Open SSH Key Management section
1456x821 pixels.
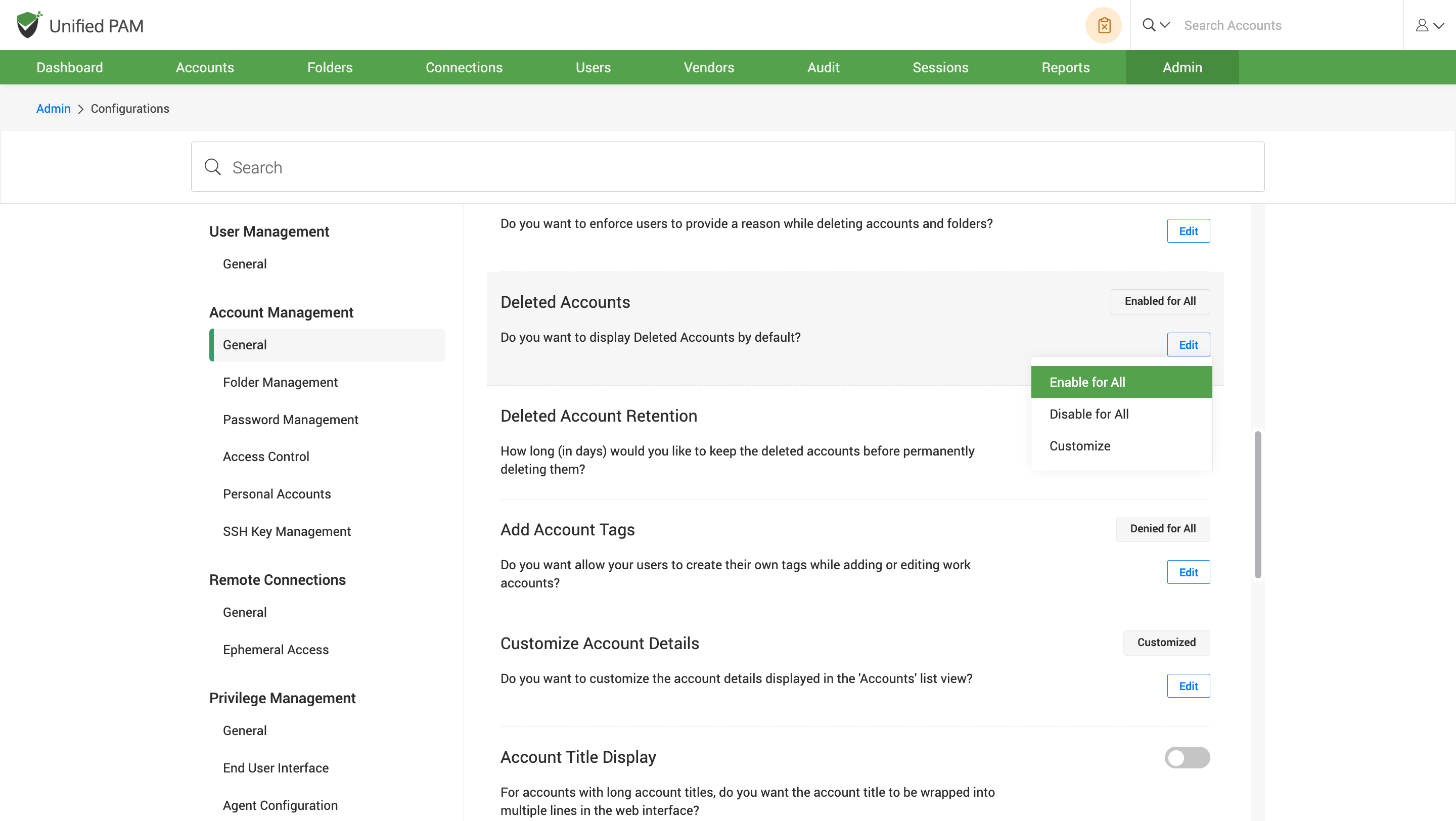click(x=287, y=531)
